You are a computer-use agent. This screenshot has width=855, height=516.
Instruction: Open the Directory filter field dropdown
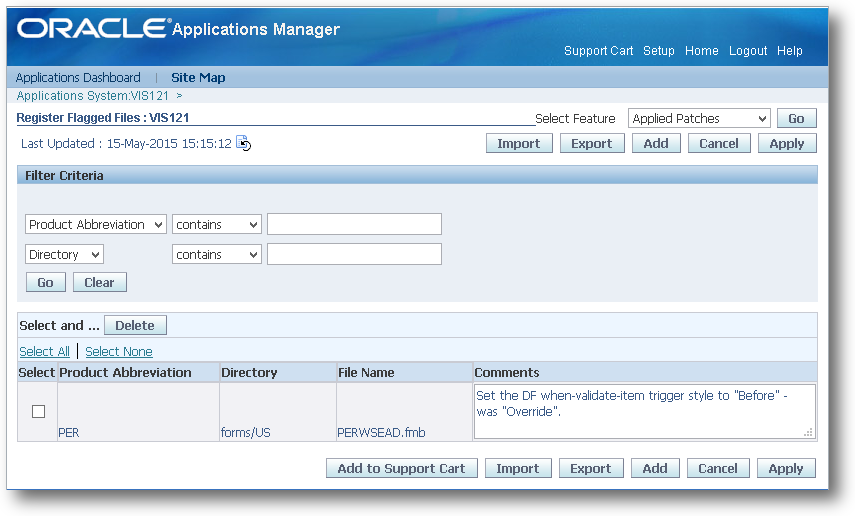tap(64, 254)
